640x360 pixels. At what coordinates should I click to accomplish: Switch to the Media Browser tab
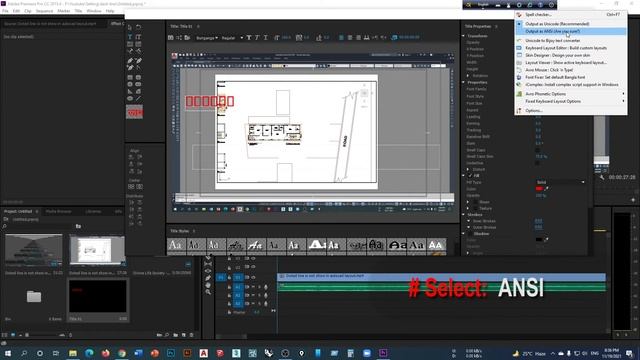tap(58, 211)
